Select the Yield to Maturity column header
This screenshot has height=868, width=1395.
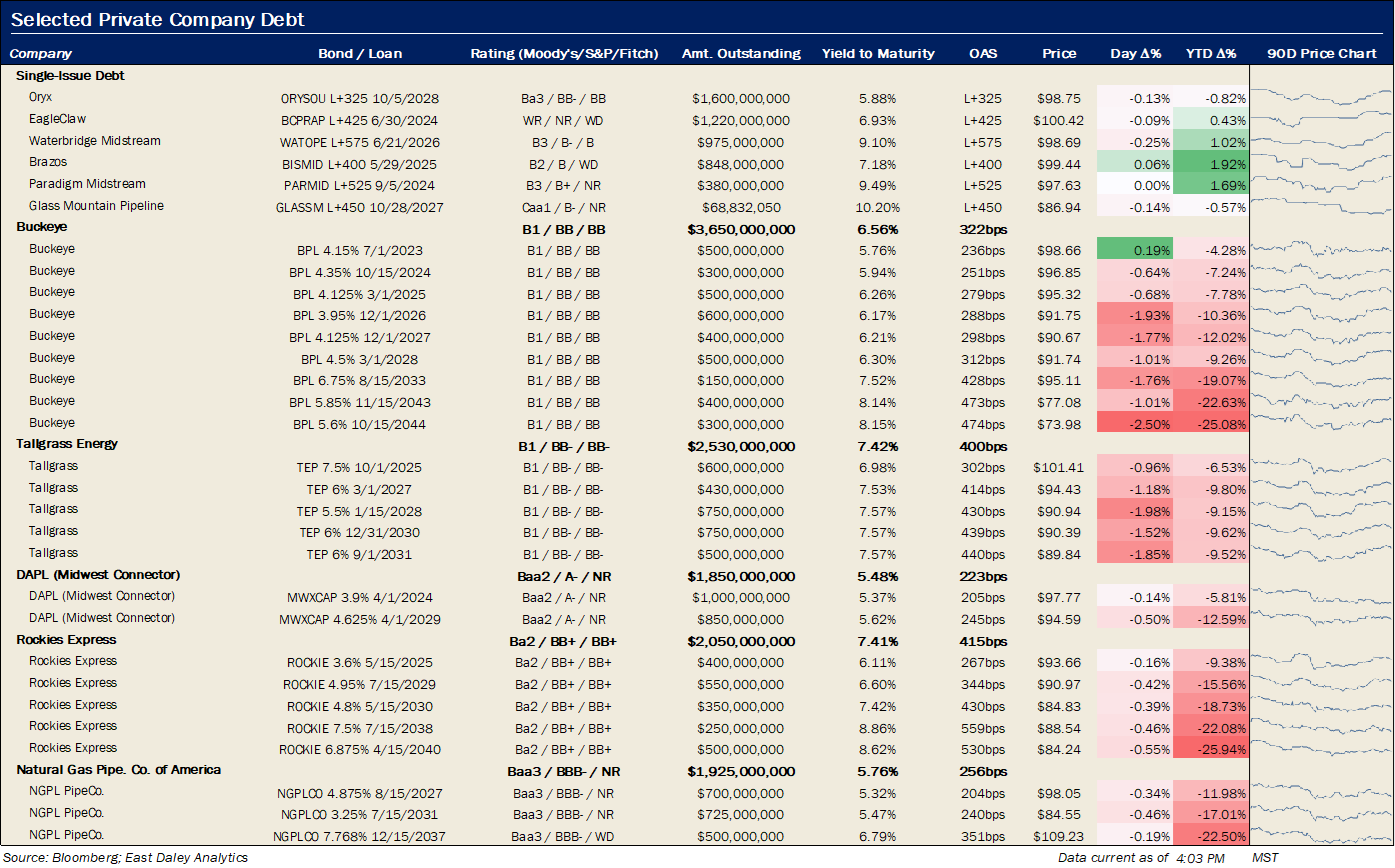(878, 54)
